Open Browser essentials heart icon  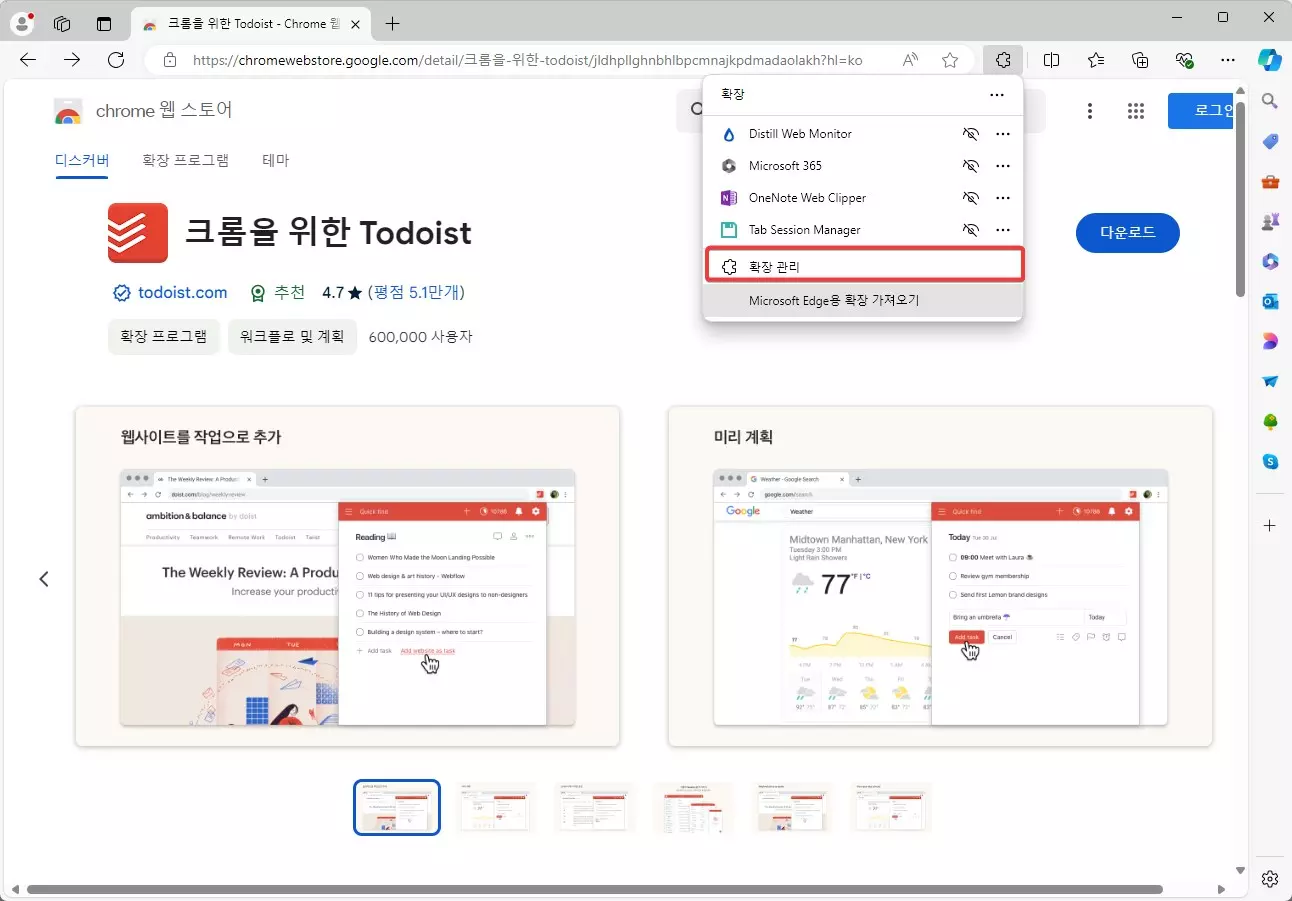[1185, 60]
